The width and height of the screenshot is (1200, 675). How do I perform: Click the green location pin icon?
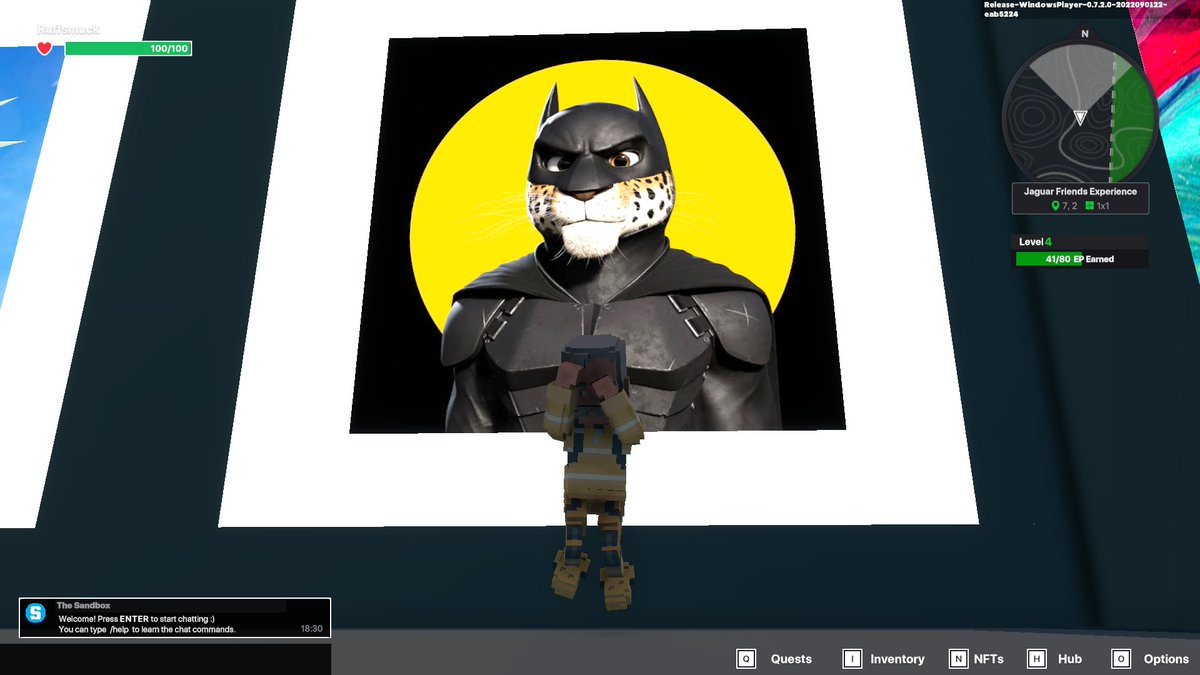click(x=1054, y=206)
